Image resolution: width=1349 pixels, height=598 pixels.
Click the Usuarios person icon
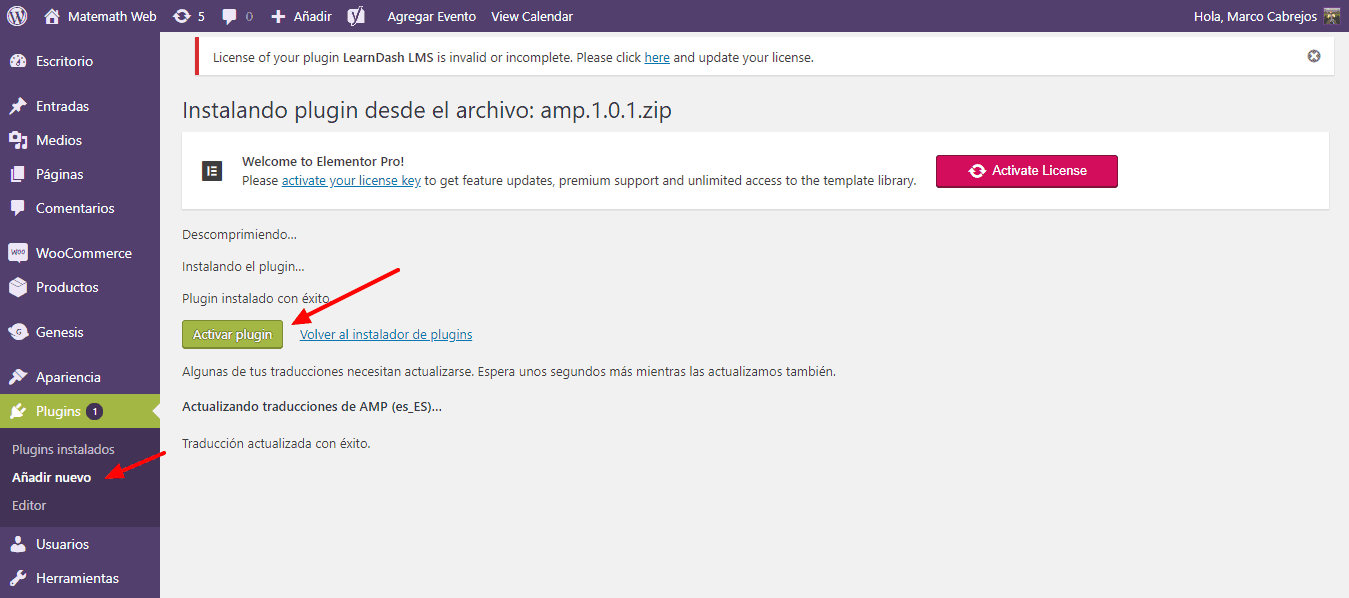pos(17,544)
